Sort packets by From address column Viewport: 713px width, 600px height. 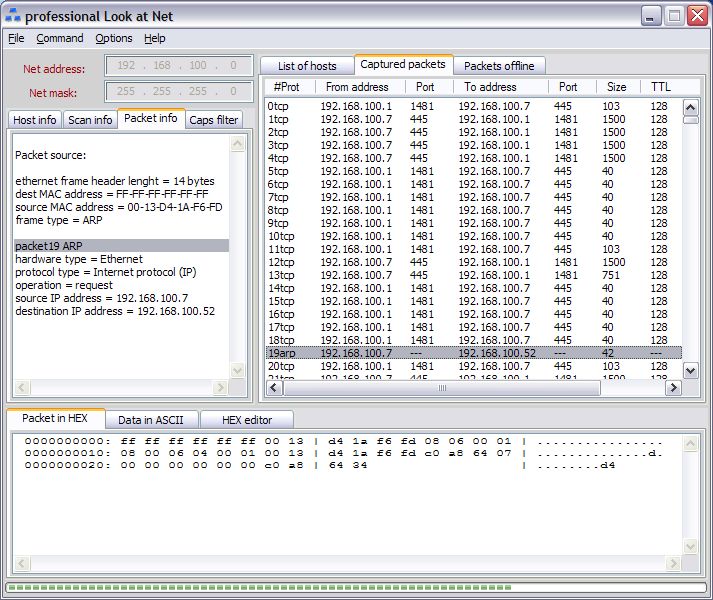pos(357,87)
